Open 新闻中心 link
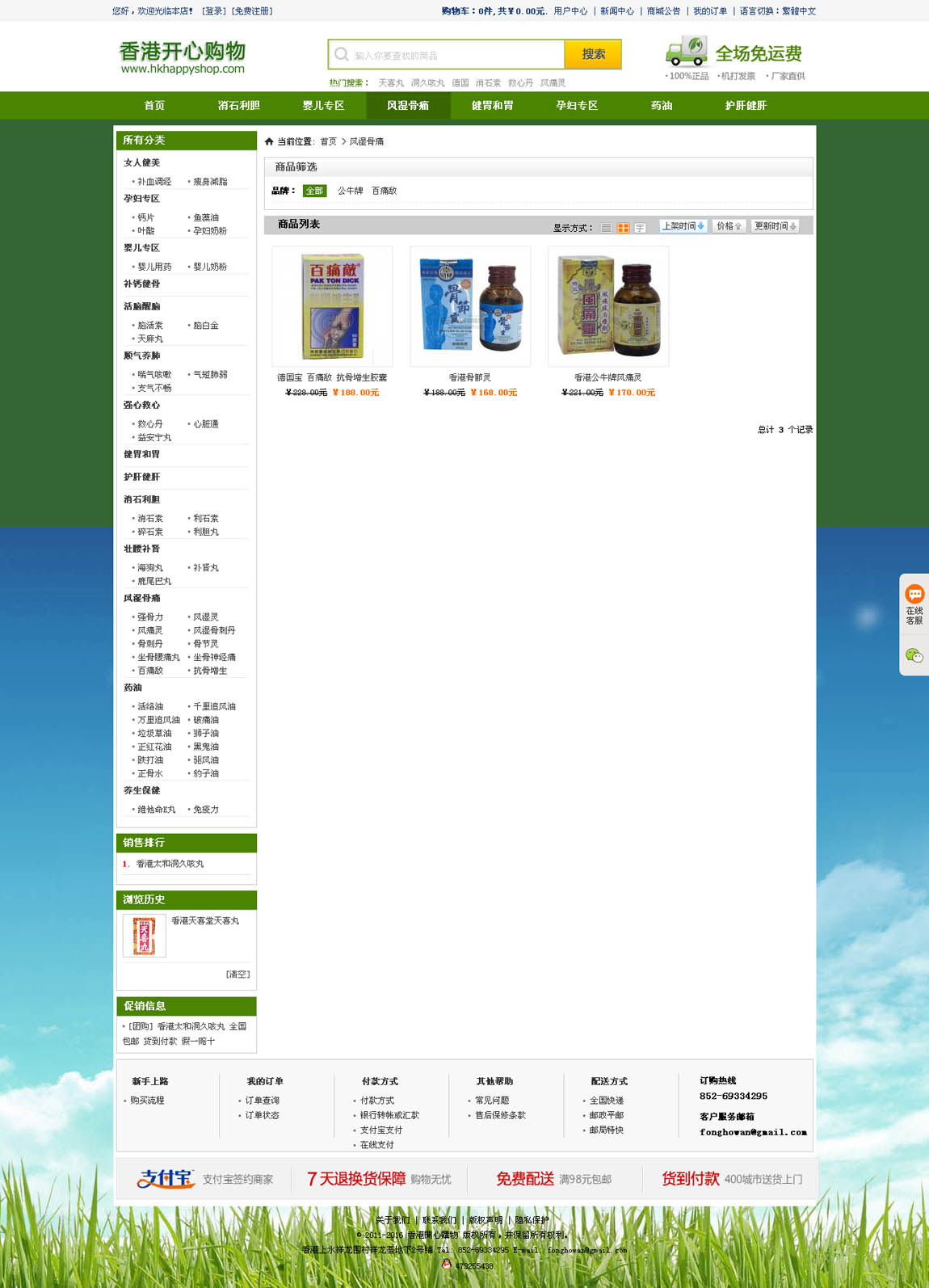The width and height of the screenshot is (929, 1288). click(x=617, y=11)
